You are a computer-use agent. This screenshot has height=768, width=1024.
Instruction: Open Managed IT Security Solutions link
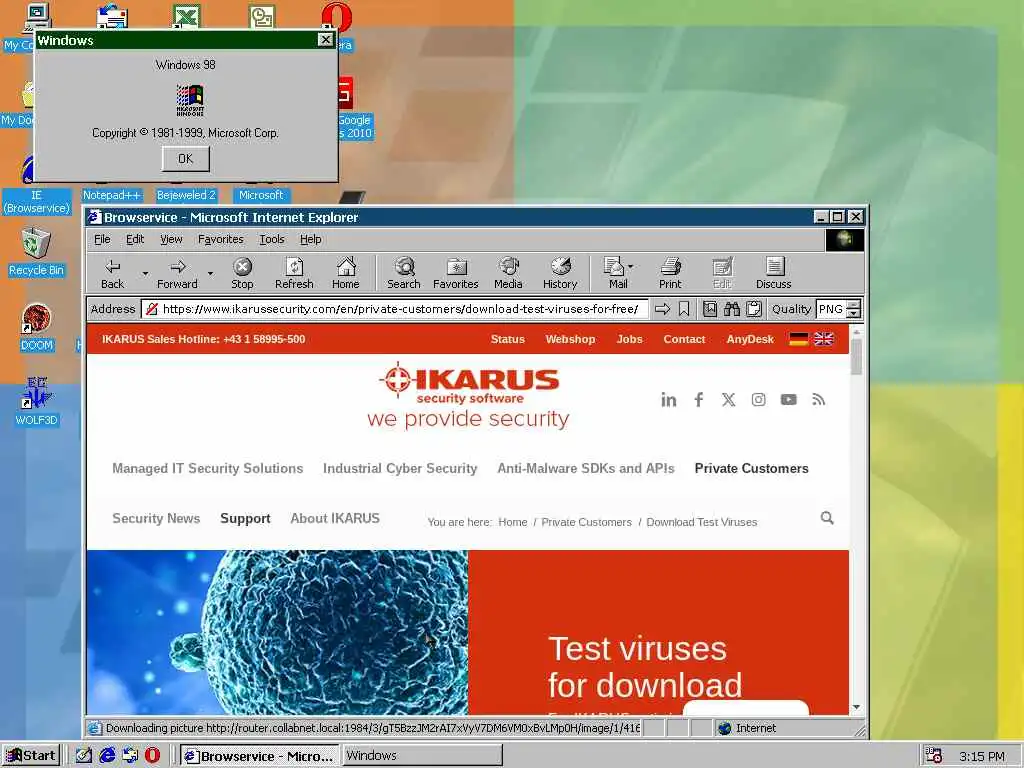tap(208, 468)
